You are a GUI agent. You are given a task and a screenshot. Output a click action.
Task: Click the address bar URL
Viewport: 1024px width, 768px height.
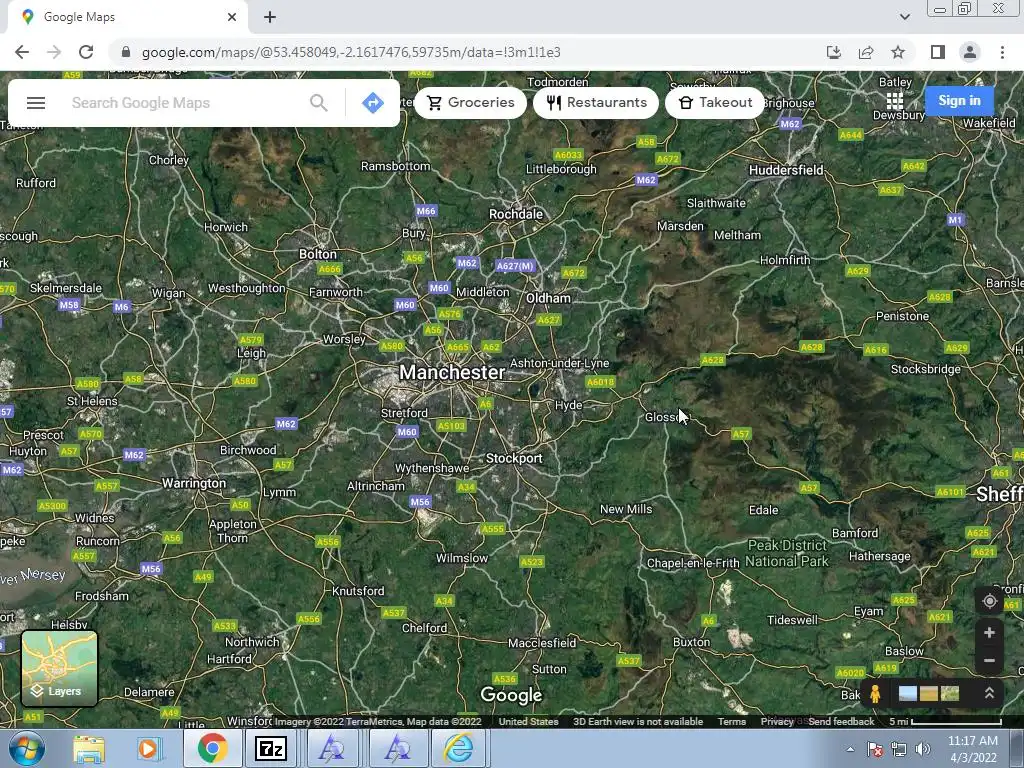pos(351,52)
